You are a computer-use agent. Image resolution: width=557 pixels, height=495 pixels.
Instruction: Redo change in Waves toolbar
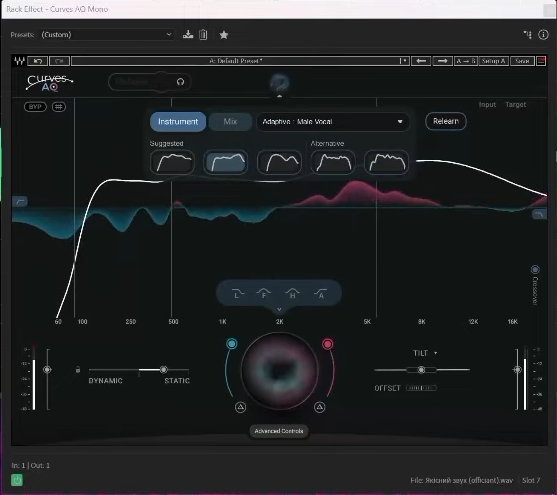59,61
